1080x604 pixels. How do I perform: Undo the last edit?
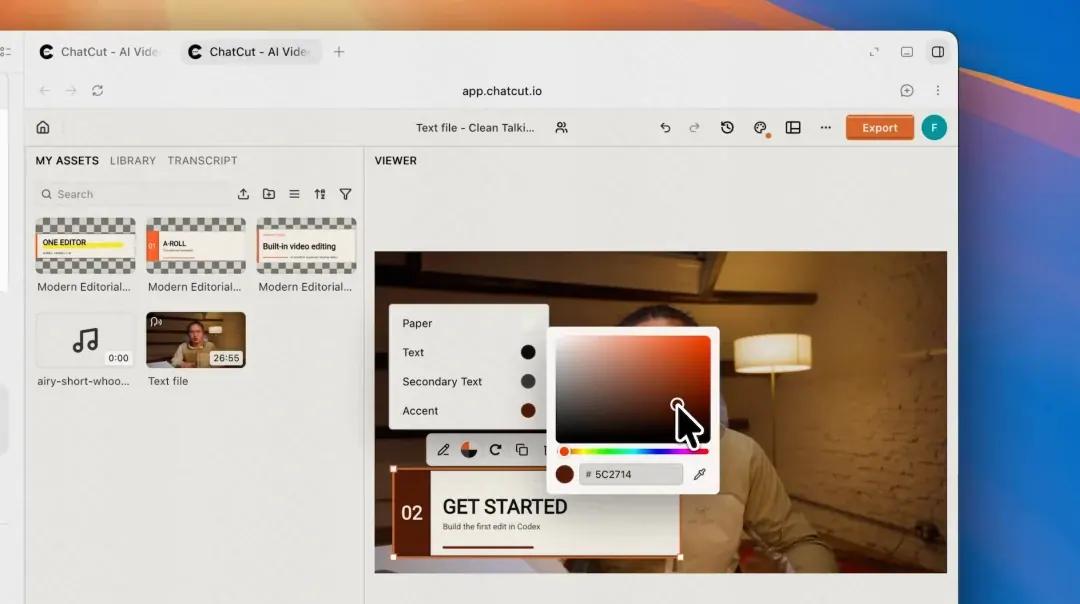click(665, 127)
